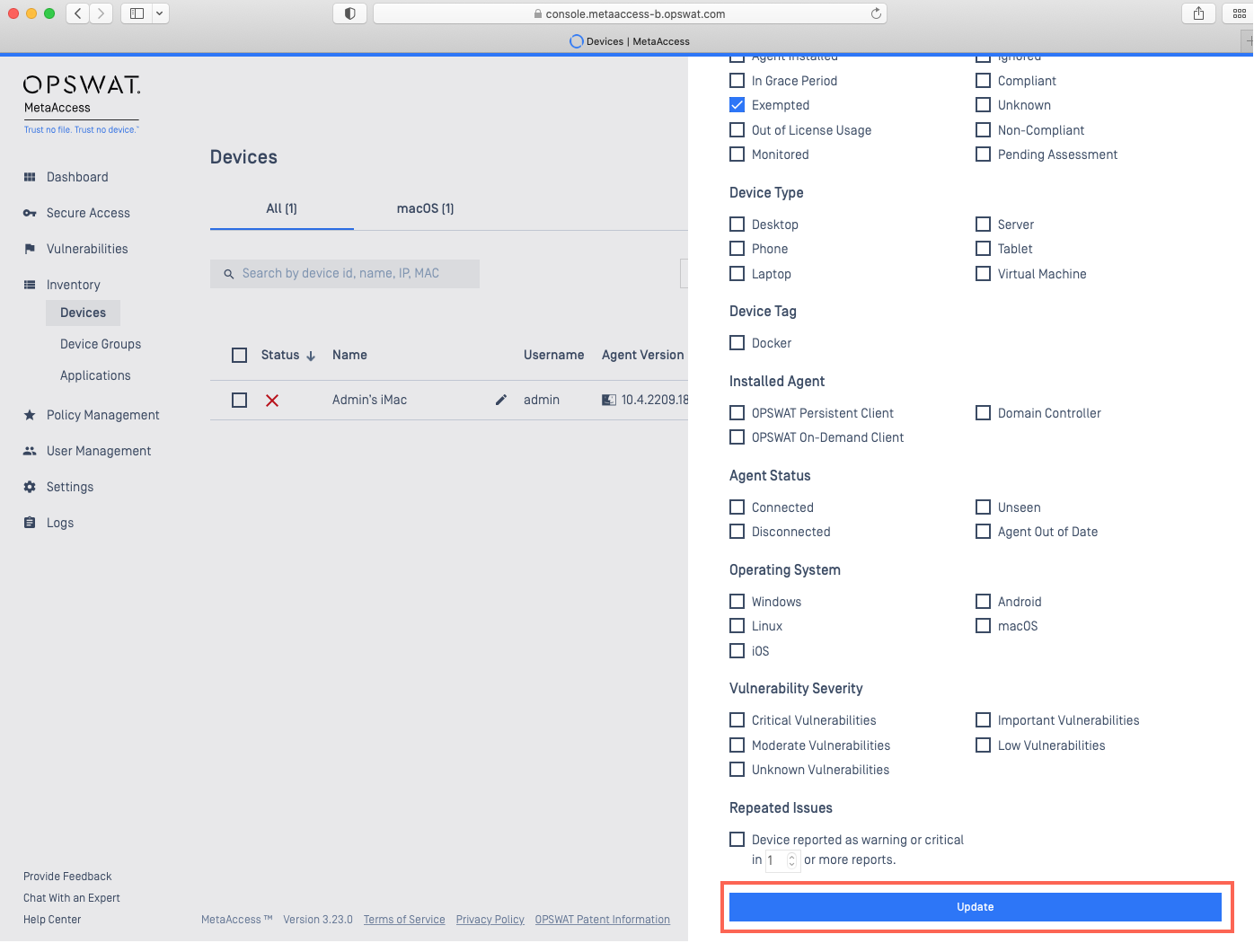Click the OPSWAT MetaAccess logo

[x=82, y=104]
